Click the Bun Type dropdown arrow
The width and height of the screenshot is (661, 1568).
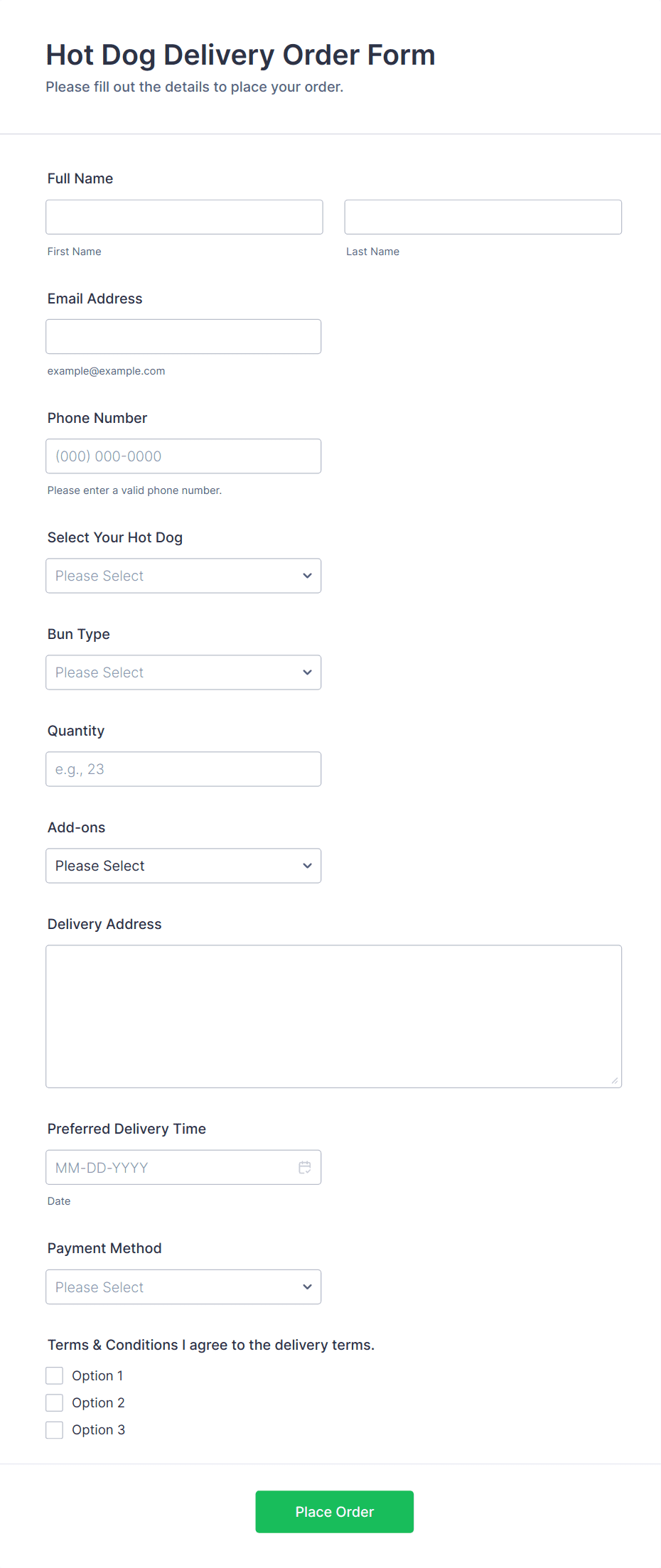click(x=307, y=672)
